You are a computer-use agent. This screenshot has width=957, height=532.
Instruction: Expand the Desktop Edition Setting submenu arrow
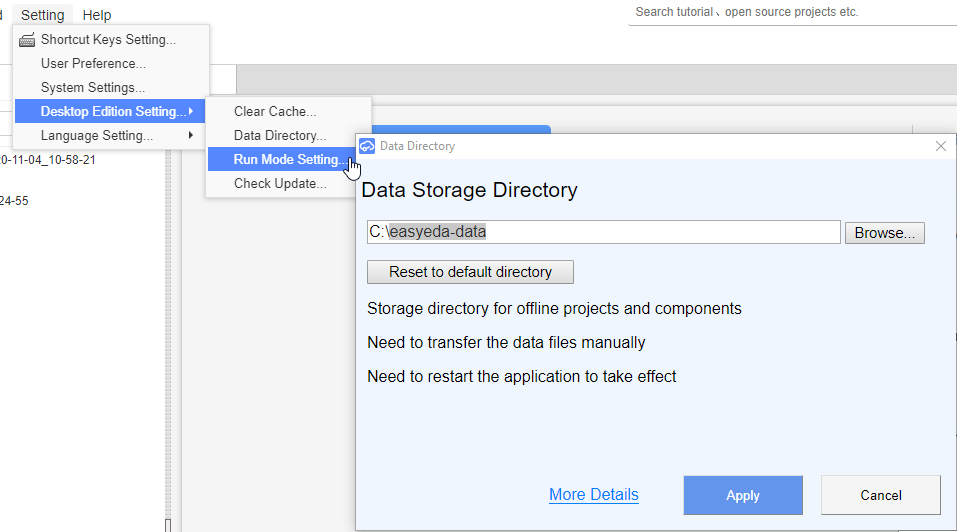[x=191, y=111]
